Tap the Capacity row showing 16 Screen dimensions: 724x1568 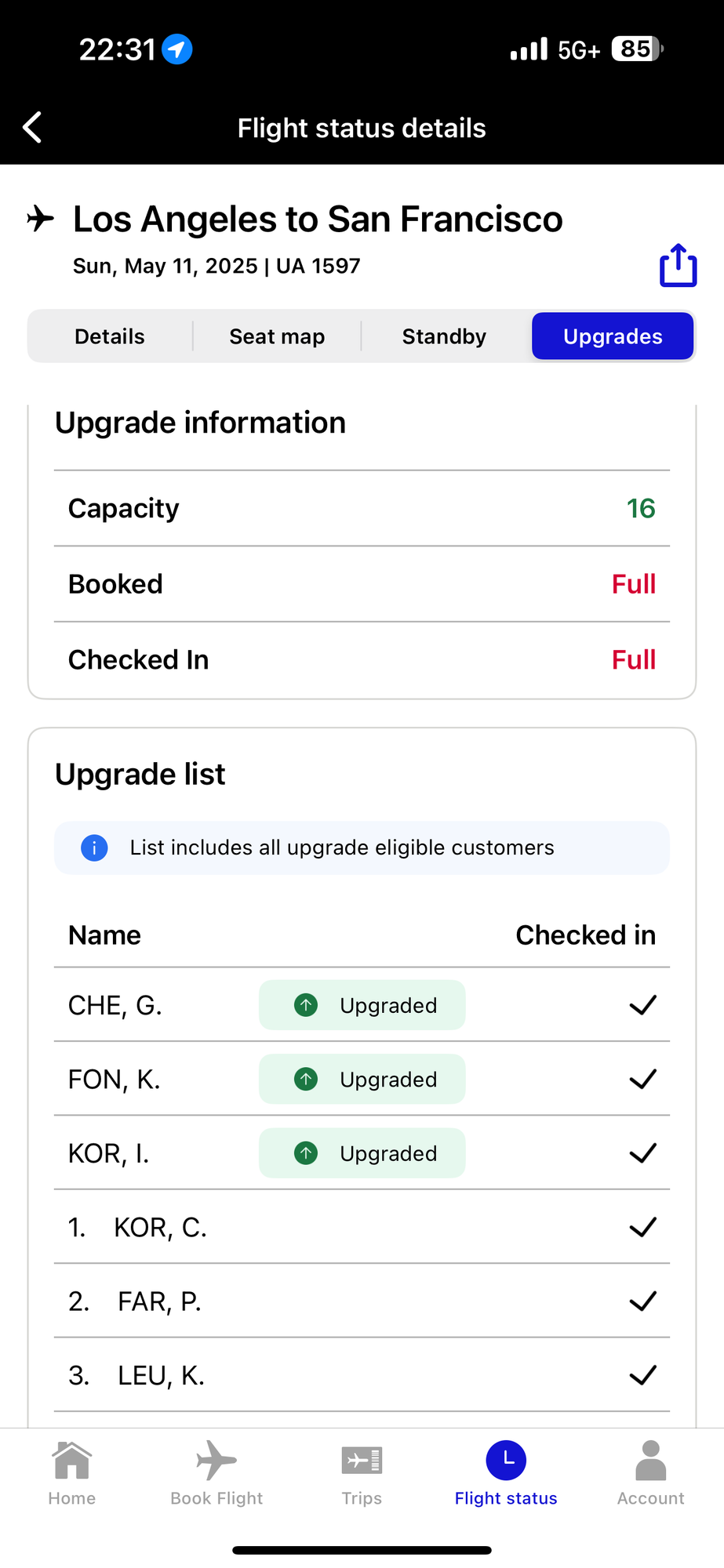point(362,508)
